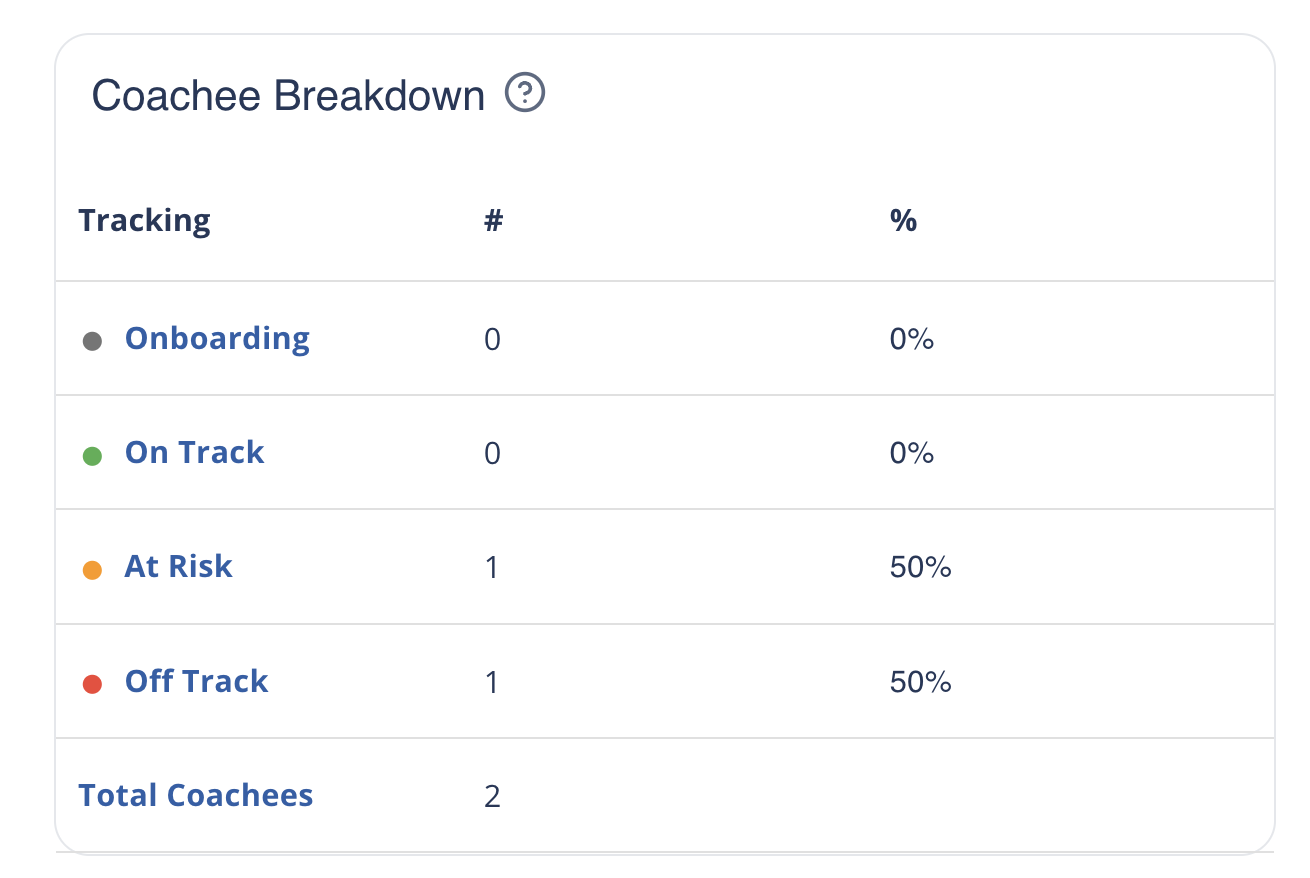1310x878 pixels.
Task: Click the red Off Track status dot
Action: point(92,684)
